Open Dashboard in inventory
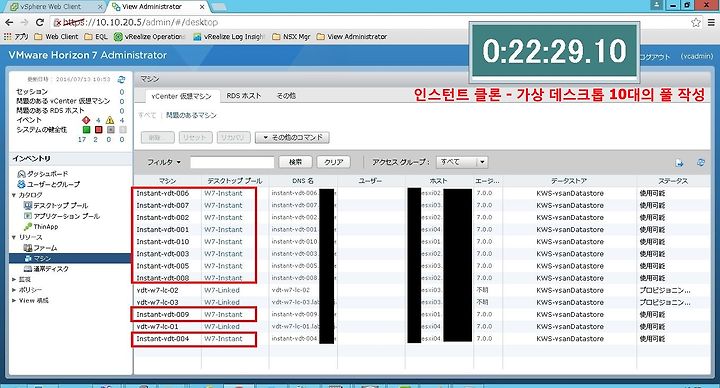Image resolution: width=720 pixels, height=388 pixels. 43,174
